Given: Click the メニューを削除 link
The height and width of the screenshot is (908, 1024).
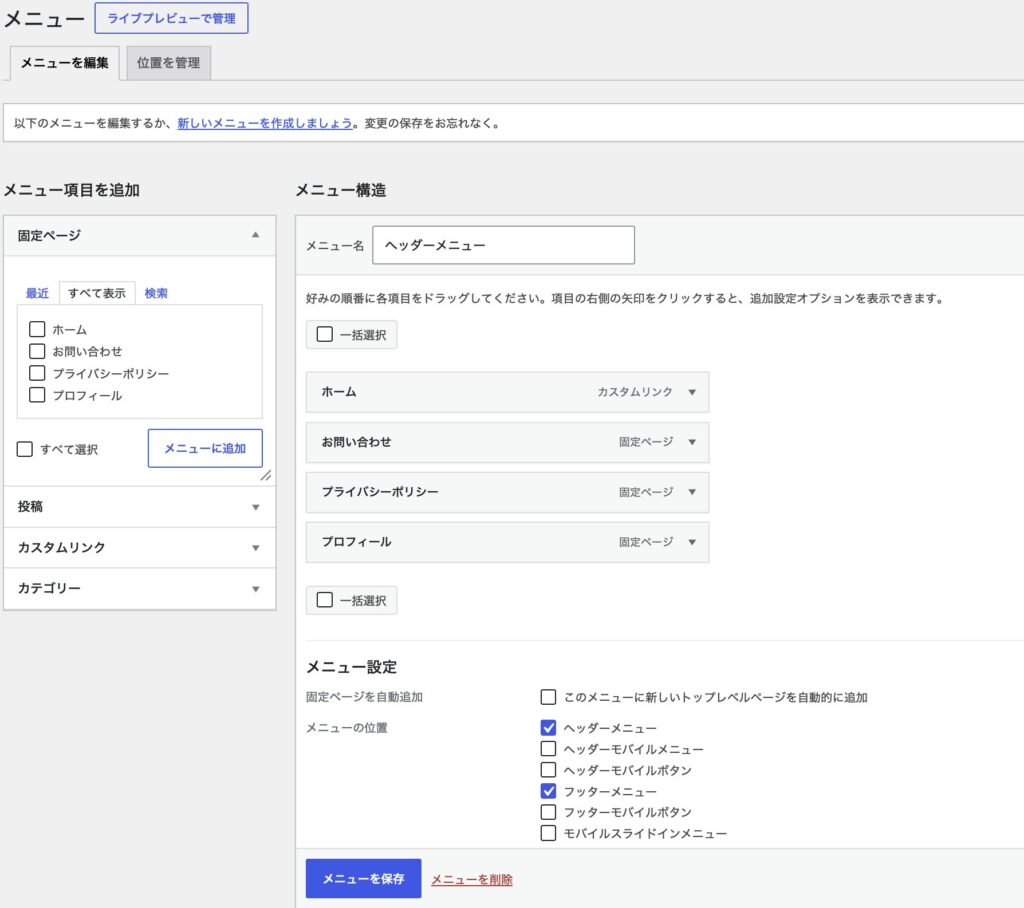Looking at the screenshot, I should click(x=472, y=879).
